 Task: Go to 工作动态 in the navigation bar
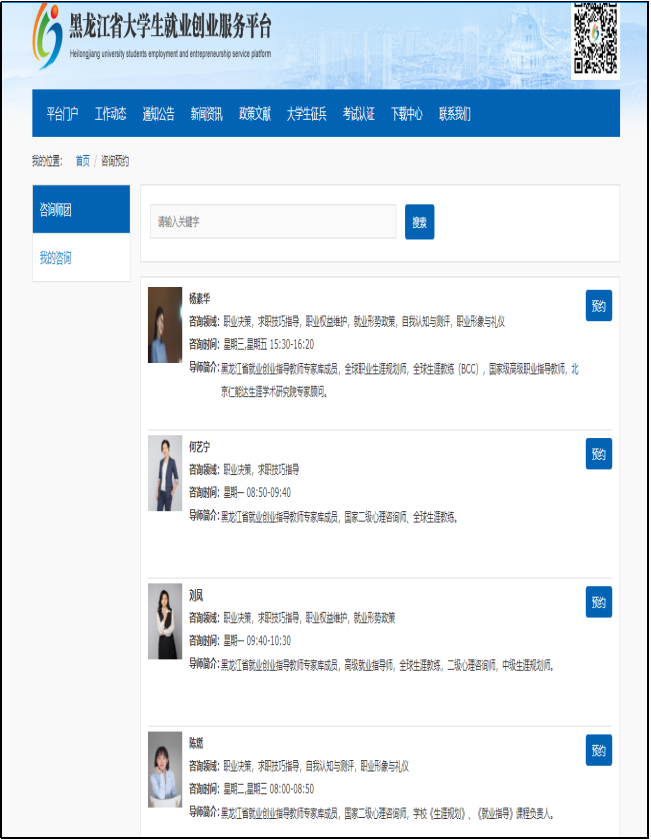coord(111,114)
